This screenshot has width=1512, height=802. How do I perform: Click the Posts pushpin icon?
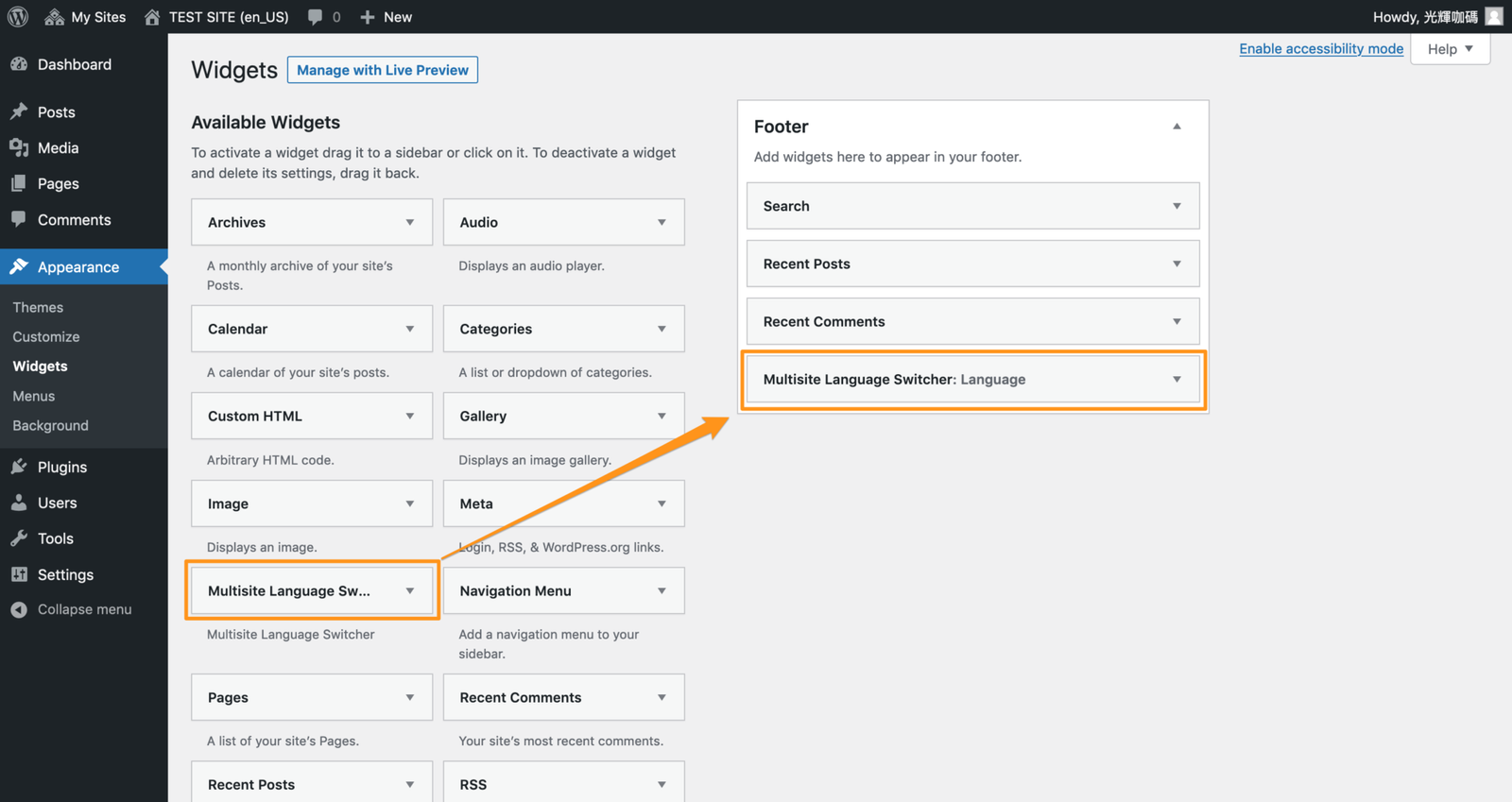(x=19, y=111)
